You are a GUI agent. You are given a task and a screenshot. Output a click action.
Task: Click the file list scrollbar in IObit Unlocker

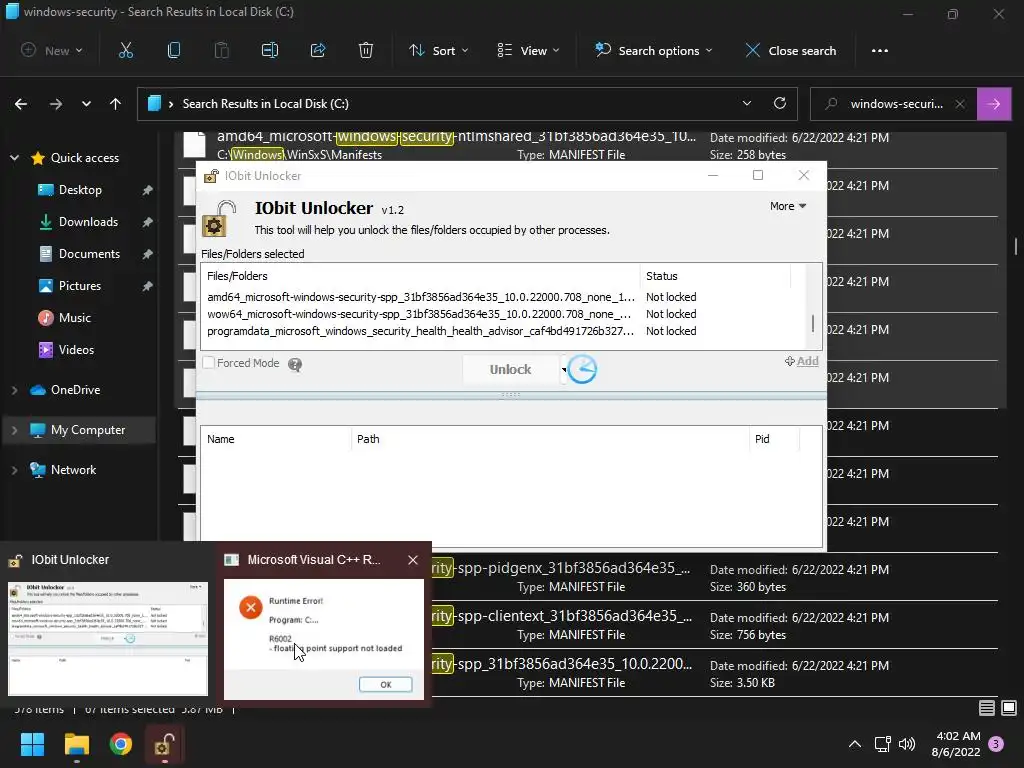point(813,323)
